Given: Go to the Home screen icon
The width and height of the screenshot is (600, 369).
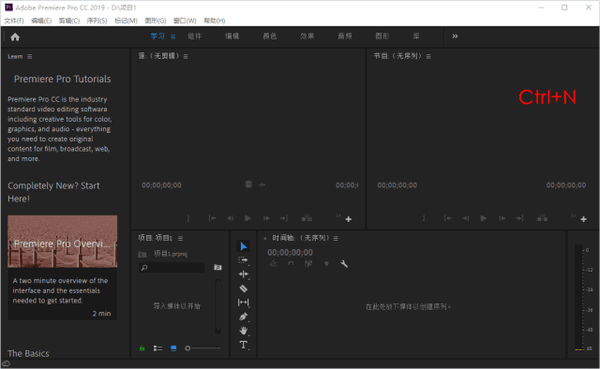Looking at the screenshot, I should coord(15,37).
